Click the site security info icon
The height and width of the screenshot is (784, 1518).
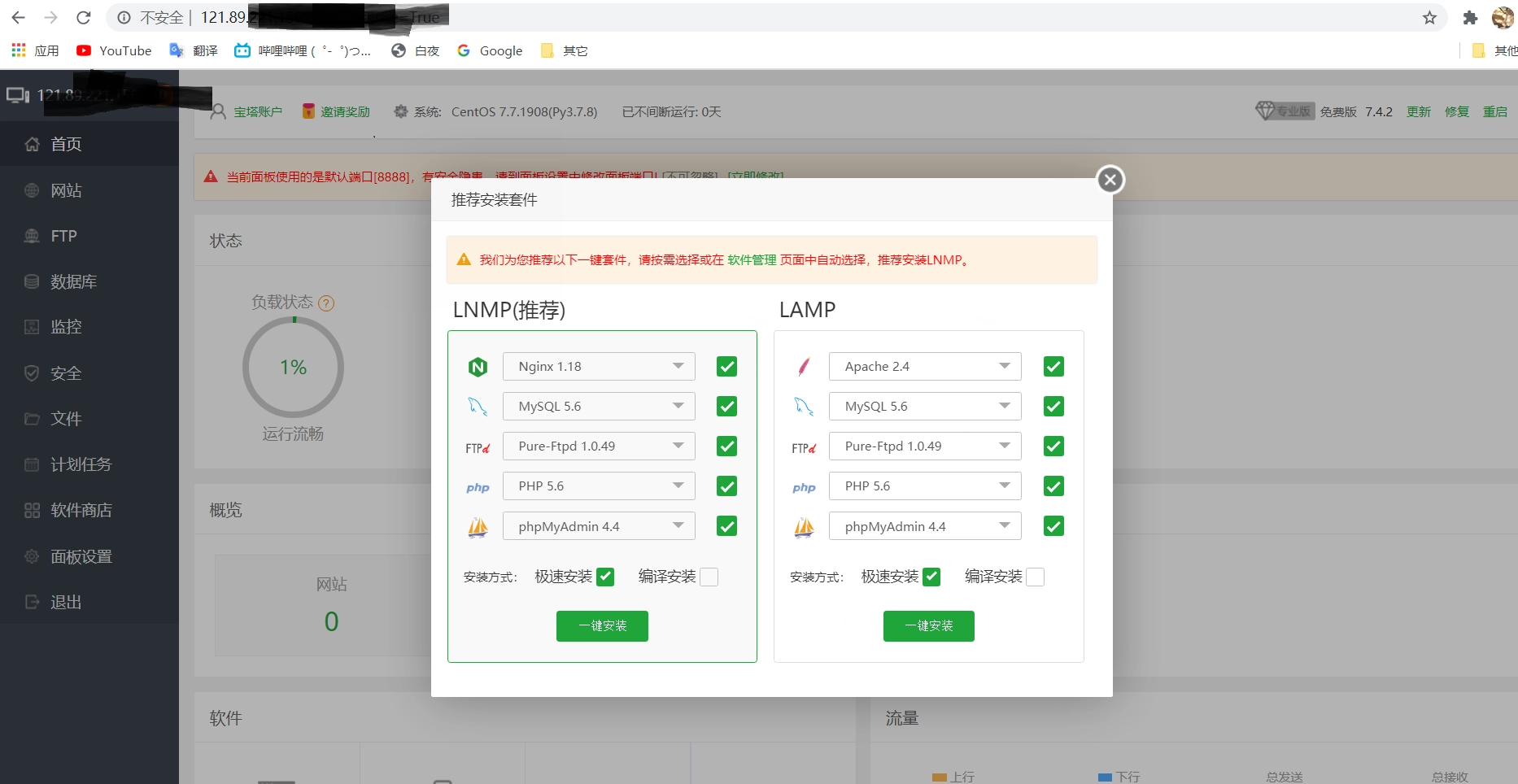[124, 17]
